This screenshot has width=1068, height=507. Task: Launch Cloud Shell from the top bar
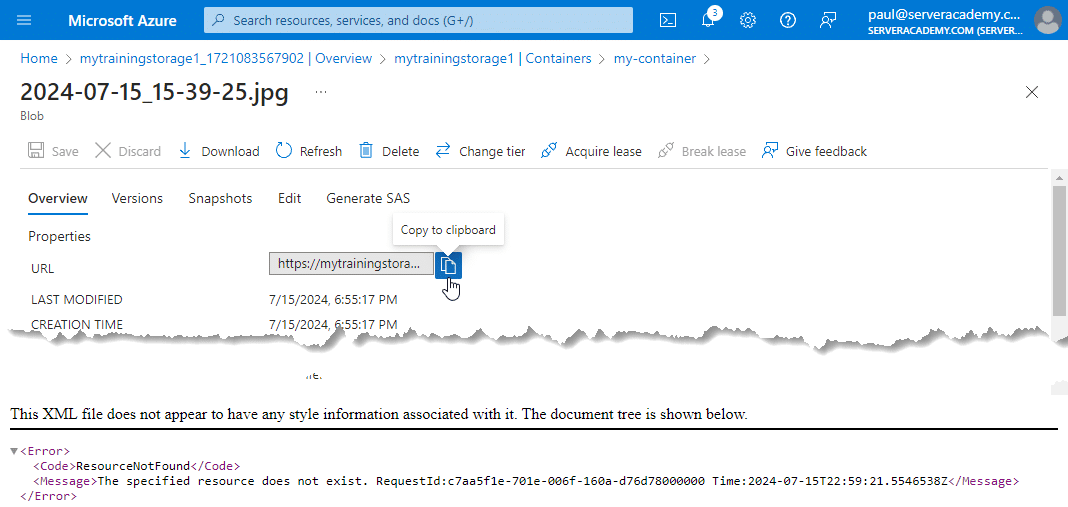point(668,20)
